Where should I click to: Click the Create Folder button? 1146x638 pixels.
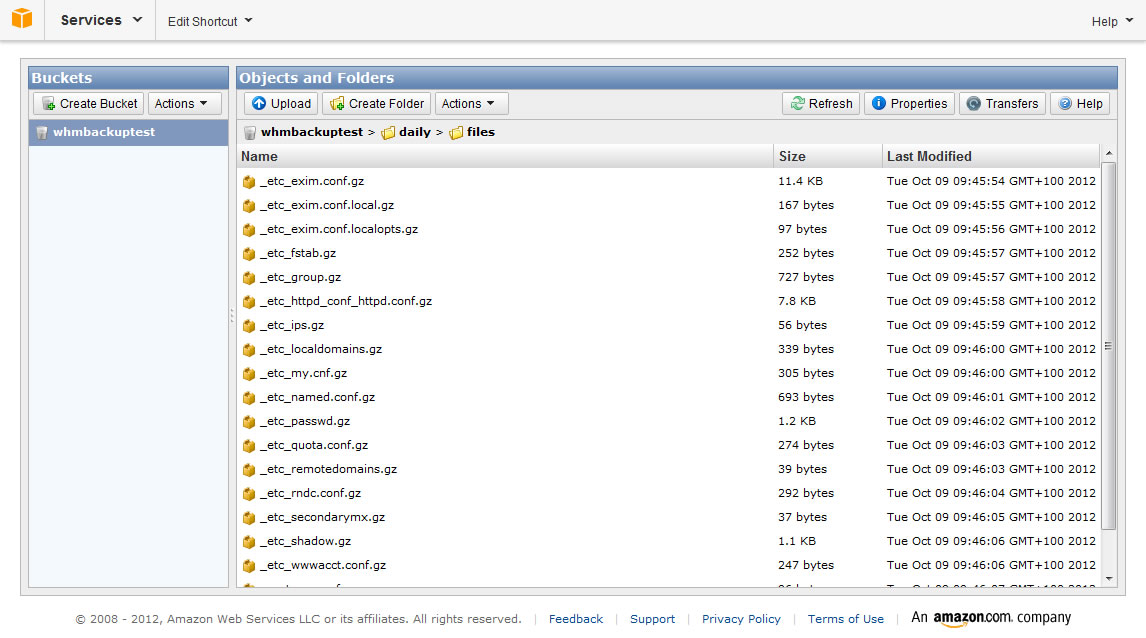coord(377,104)
